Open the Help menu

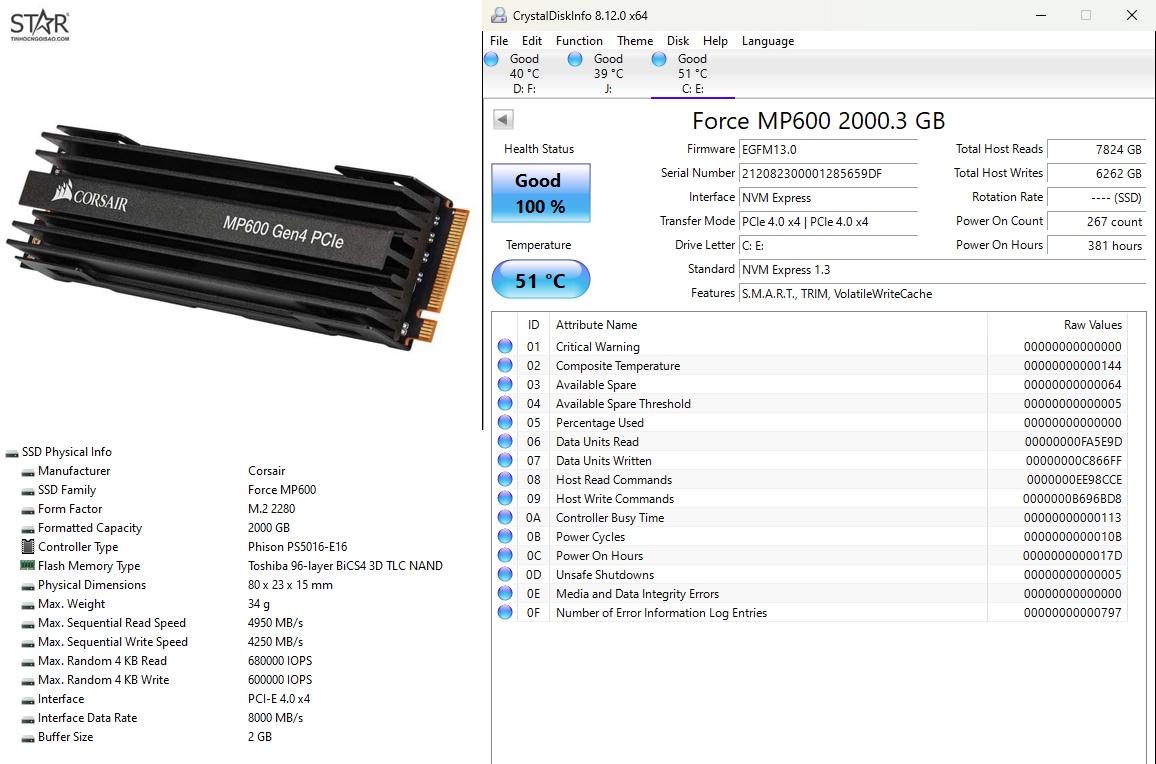pyautogui.click(x=714, y=41)
